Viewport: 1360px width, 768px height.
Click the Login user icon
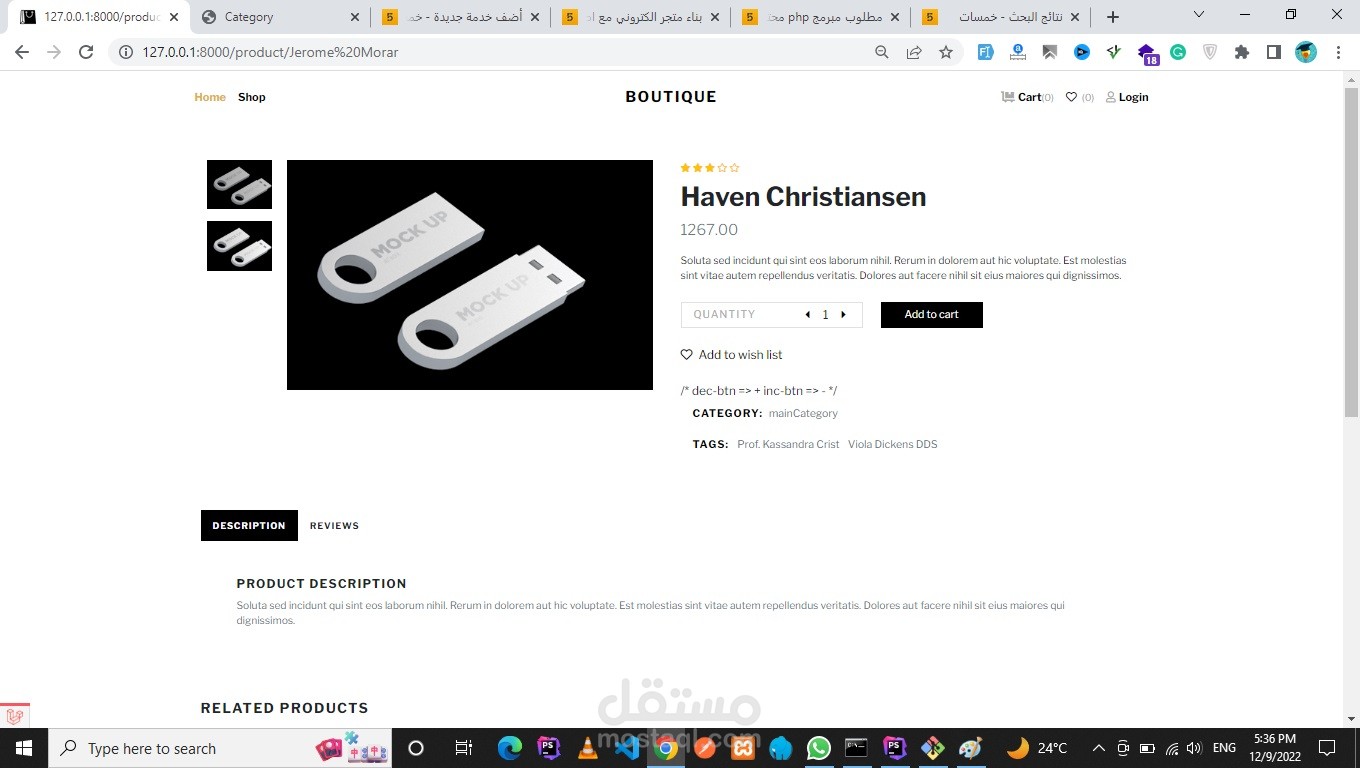click(1110, 97)
